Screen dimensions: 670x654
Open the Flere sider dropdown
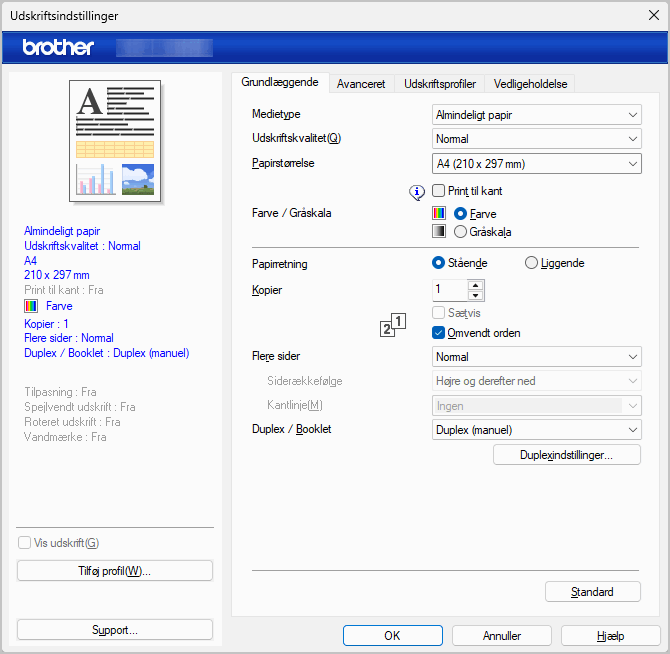click(536, 356)
